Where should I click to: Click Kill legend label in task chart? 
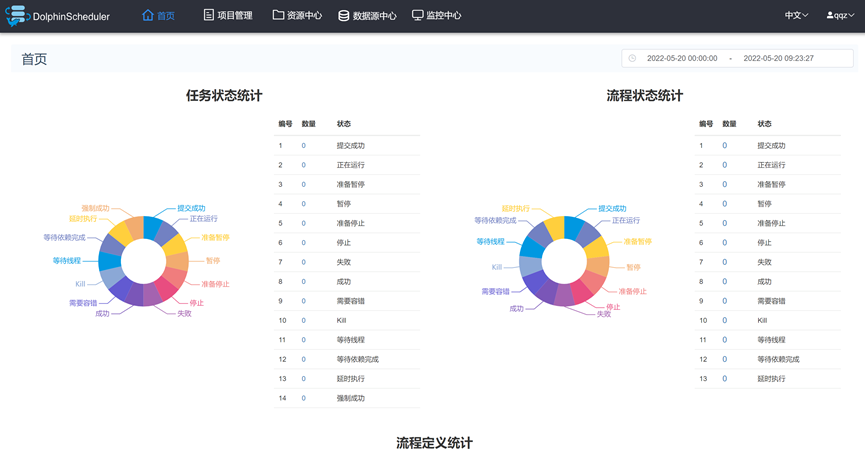(x=80, y=284)
